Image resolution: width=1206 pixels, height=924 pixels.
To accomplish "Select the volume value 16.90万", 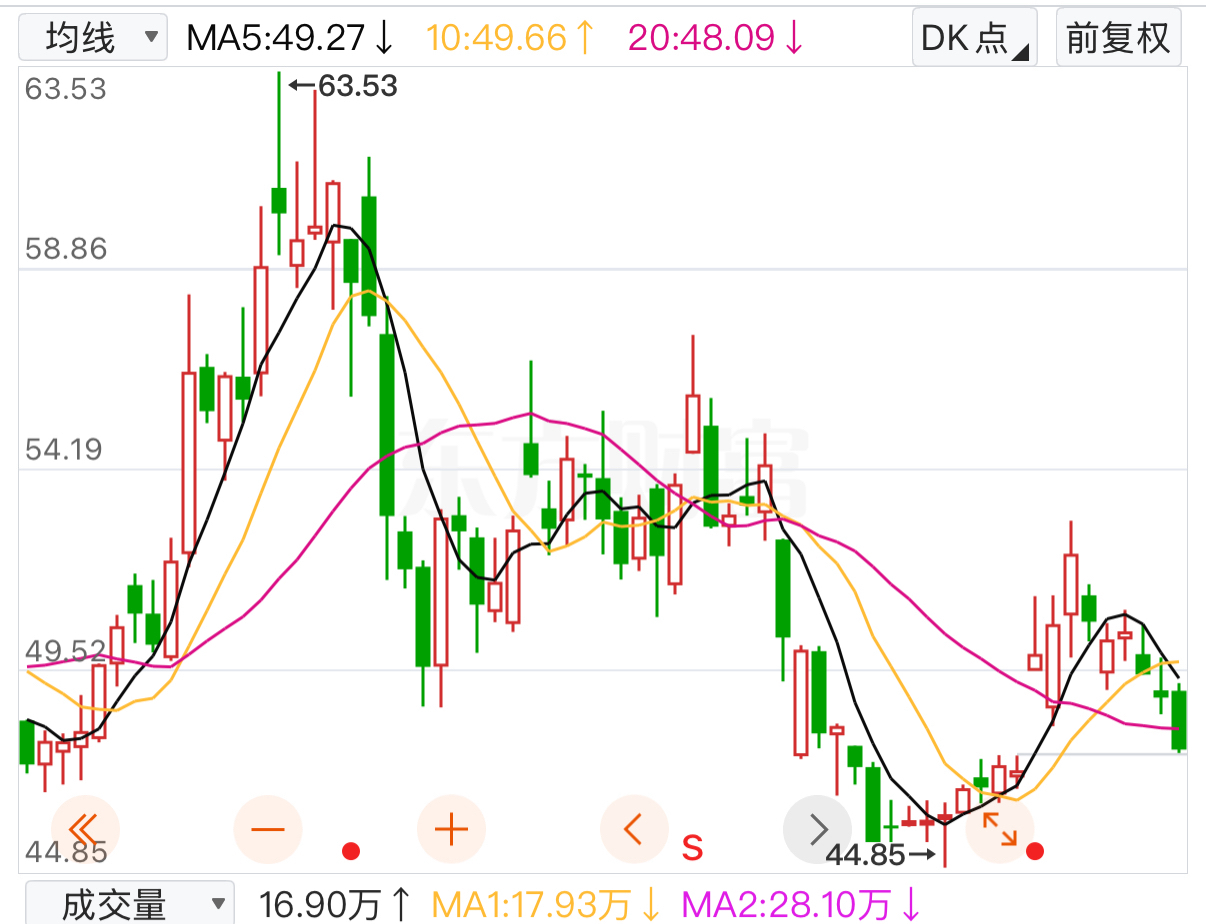I will pyautogui.click(x=336, y=905).
